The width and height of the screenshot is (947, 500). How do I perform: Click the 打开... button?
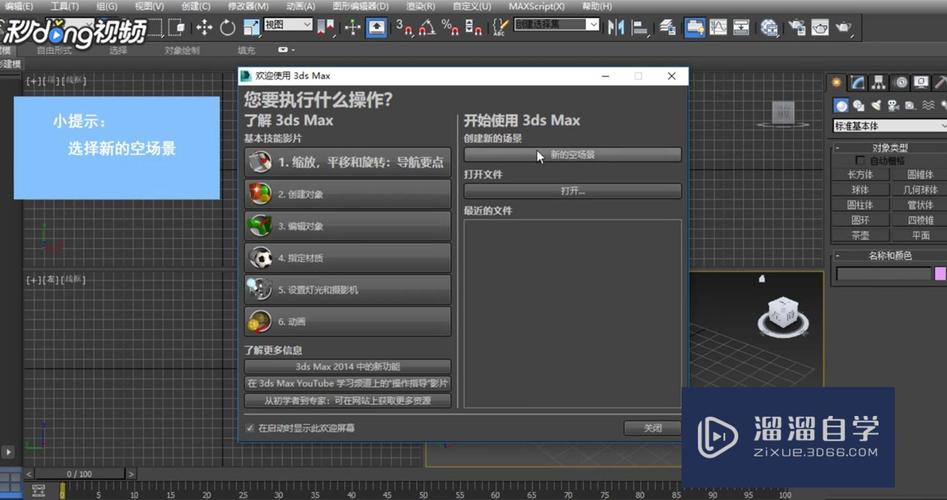[573, 191]
